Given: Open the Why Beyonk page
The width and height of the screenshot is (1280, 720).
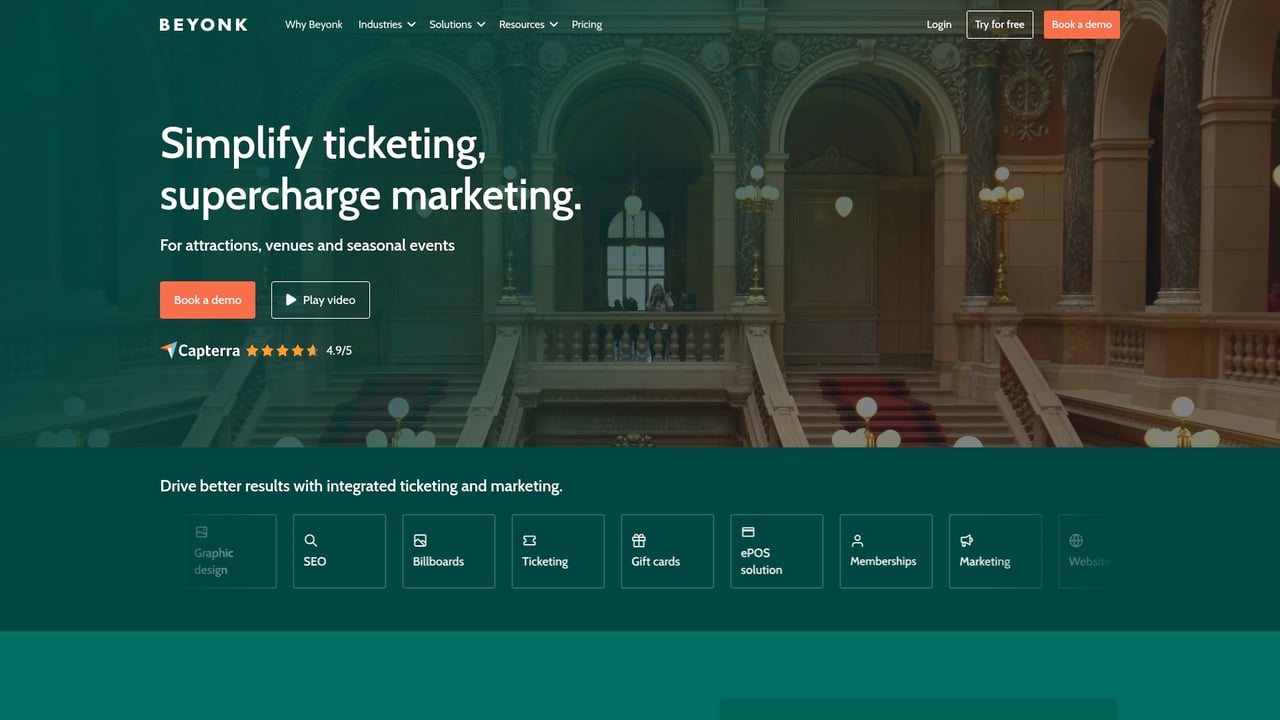Looking at the screenshot, I should [313, 24].
